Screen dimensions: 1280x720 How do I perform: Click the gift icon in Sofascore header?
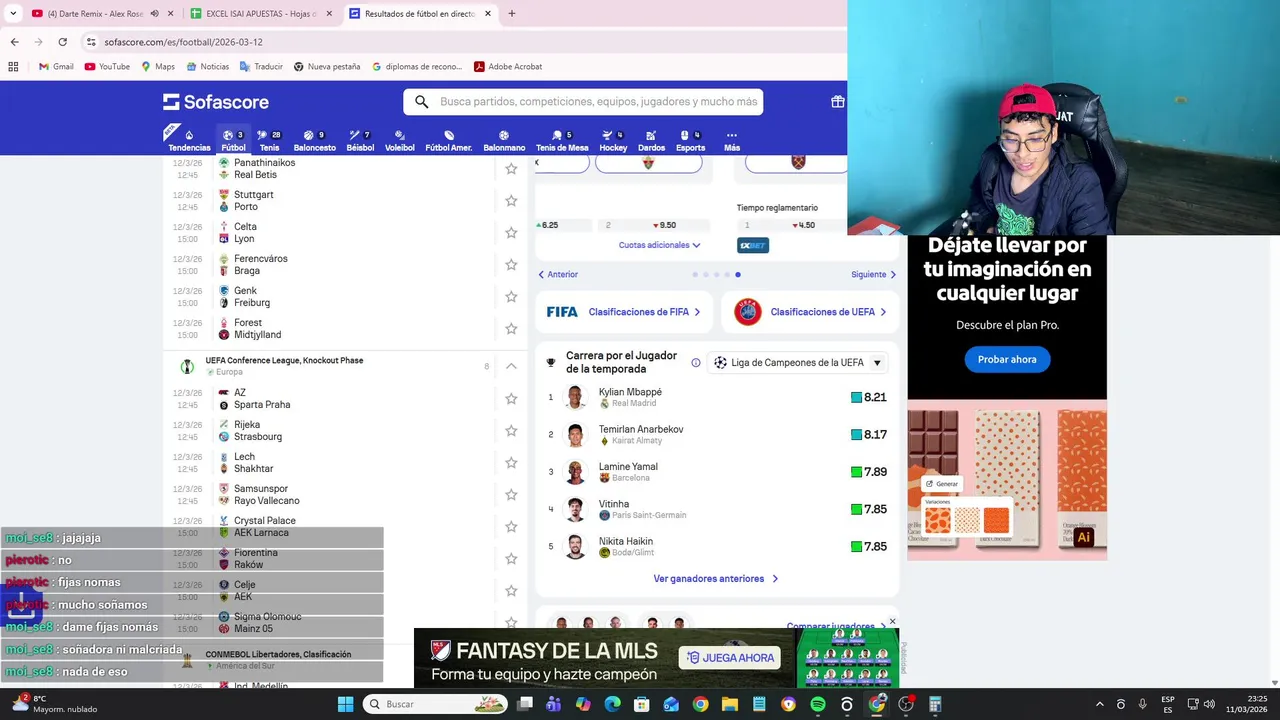click(837, 102)
